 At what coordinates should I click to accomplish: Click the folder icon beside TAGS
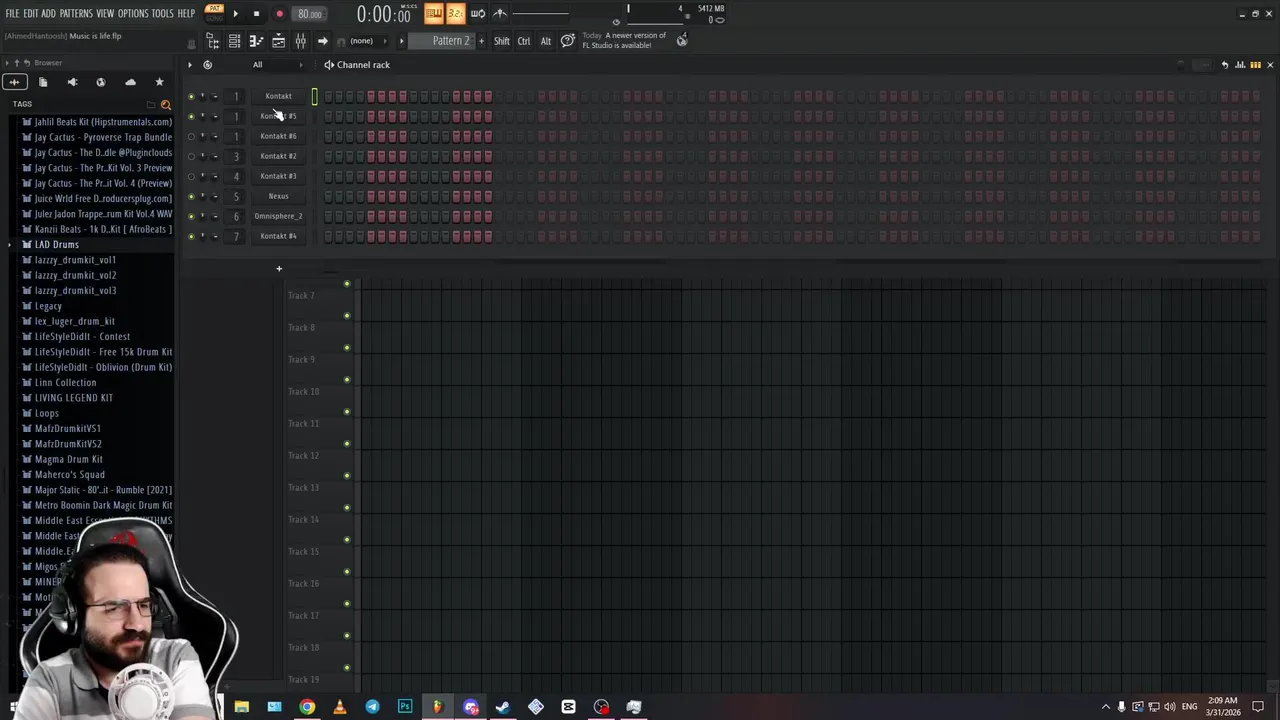pos(151,104)
